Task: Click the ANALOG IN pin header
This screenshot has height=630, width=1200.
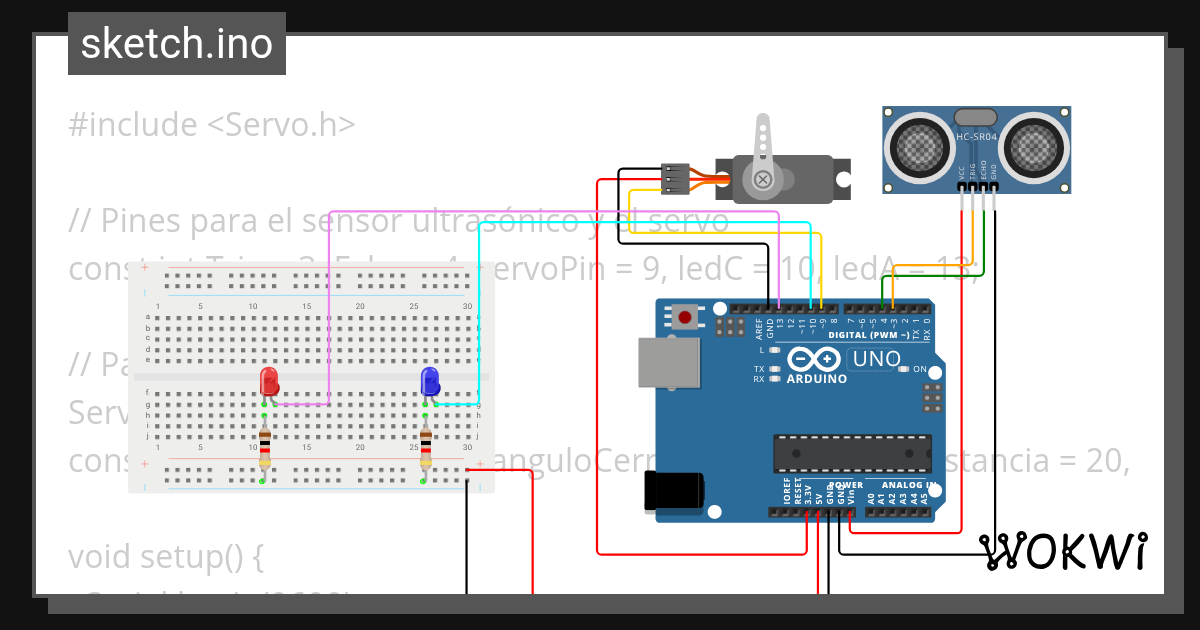Action: click(x=898, y=512)
